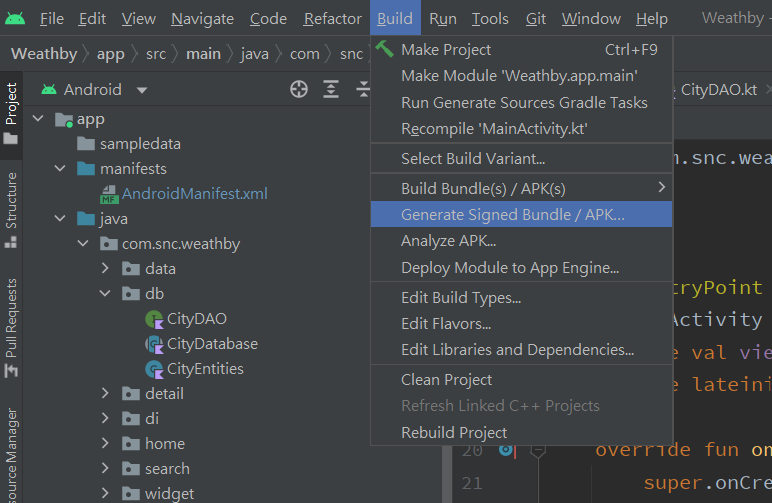Image resolution: width=772 pixels, height=503 pixels.
Task: Open the Build Bundle(s) / APK(s) submenu
Action: point(521,188)
